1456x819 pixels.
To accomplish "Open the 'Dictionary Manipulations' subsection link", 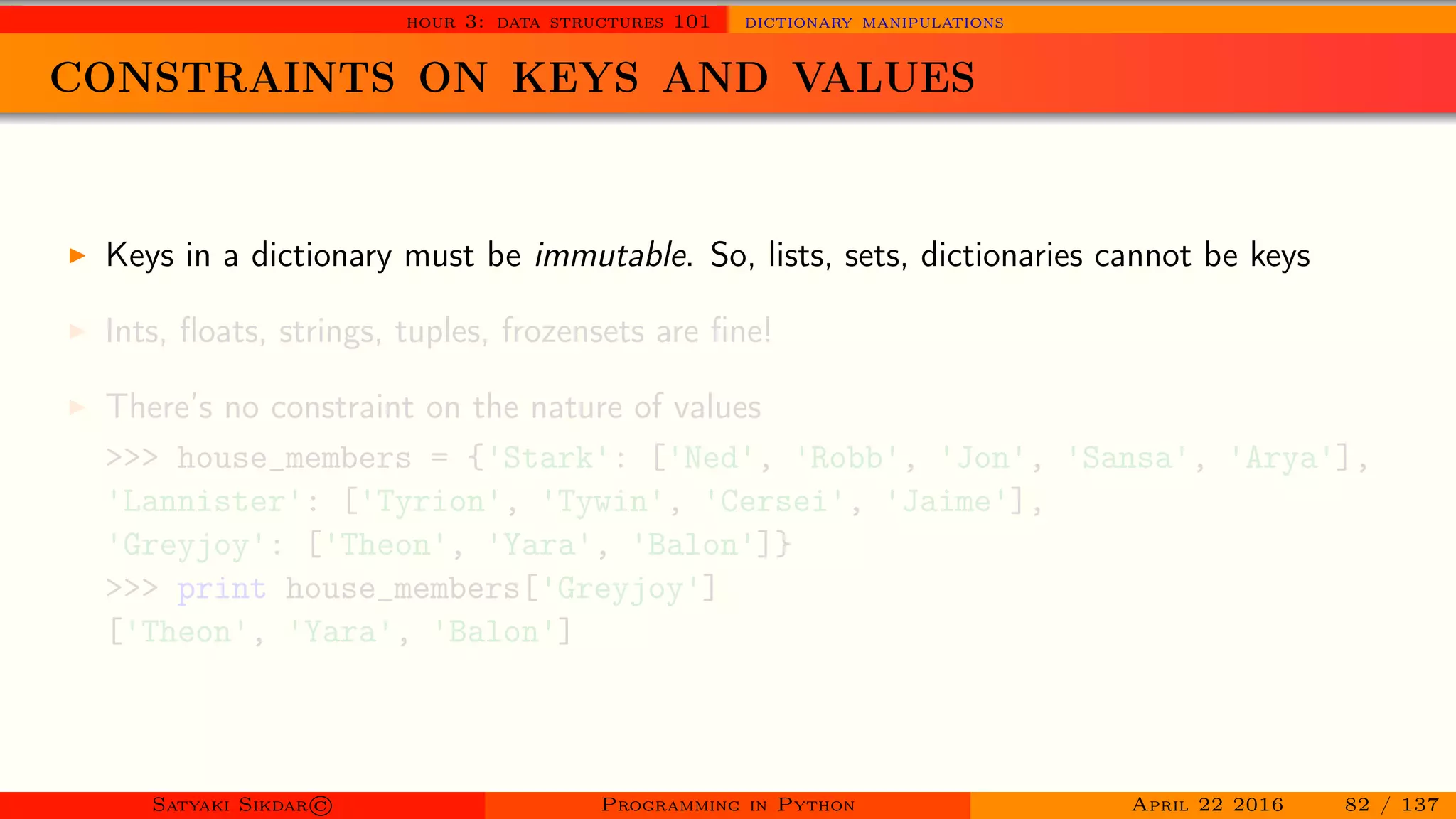I will coord(874,23).
